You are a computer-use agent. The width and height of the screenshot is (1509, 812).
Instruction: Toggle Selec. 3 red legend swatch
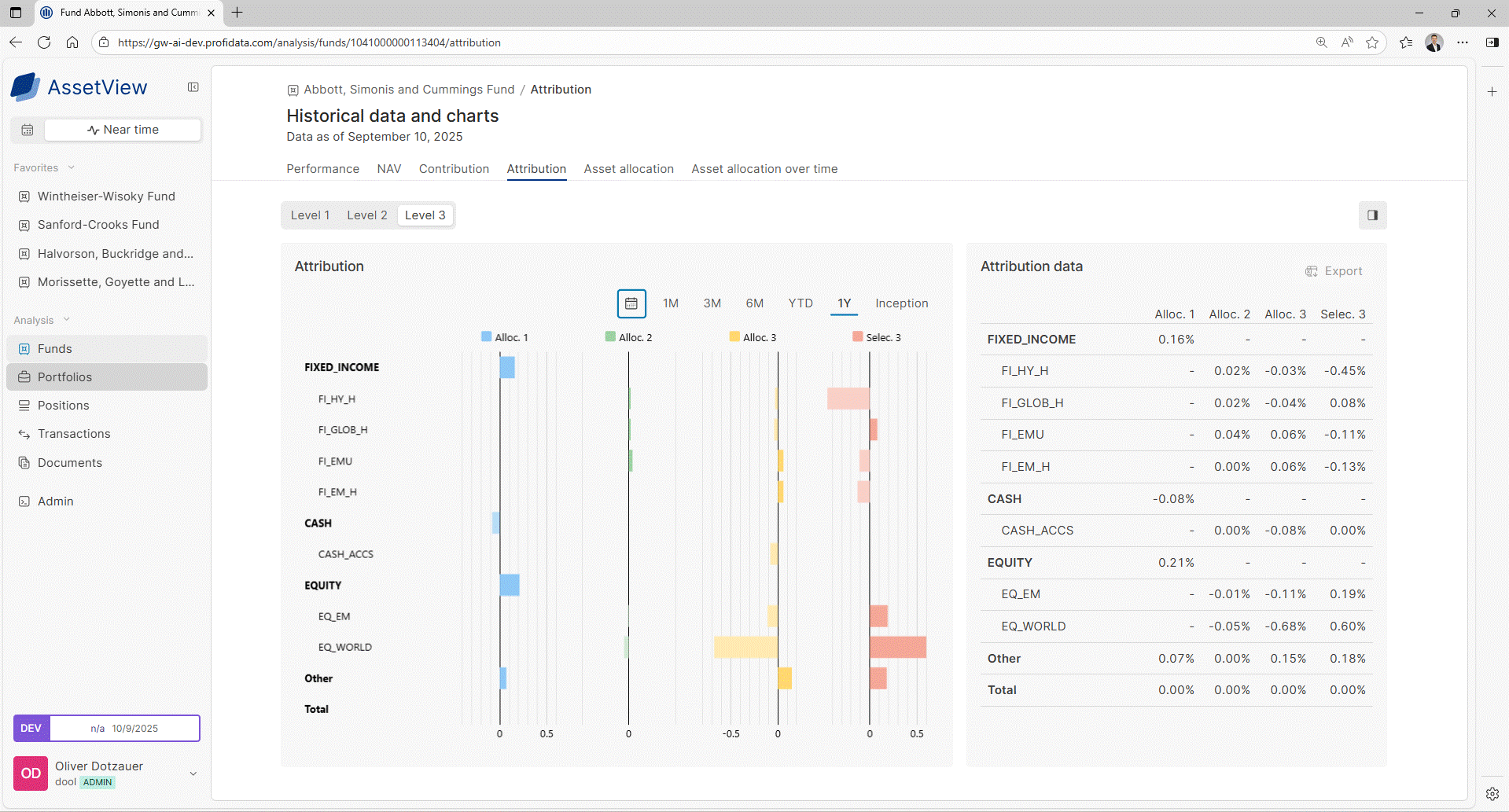pyautogui.click(x=857, y=337)
